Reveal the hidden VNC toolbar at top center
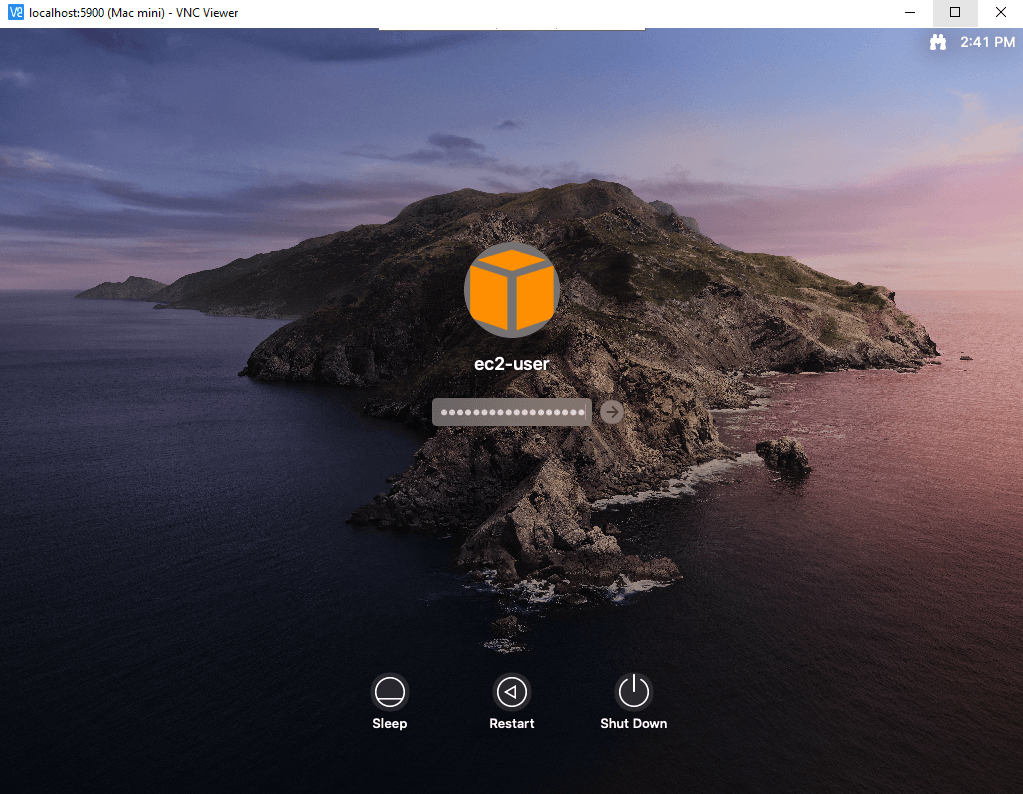The width and height of the screenshot is (1023, 794). click(511, 27)
